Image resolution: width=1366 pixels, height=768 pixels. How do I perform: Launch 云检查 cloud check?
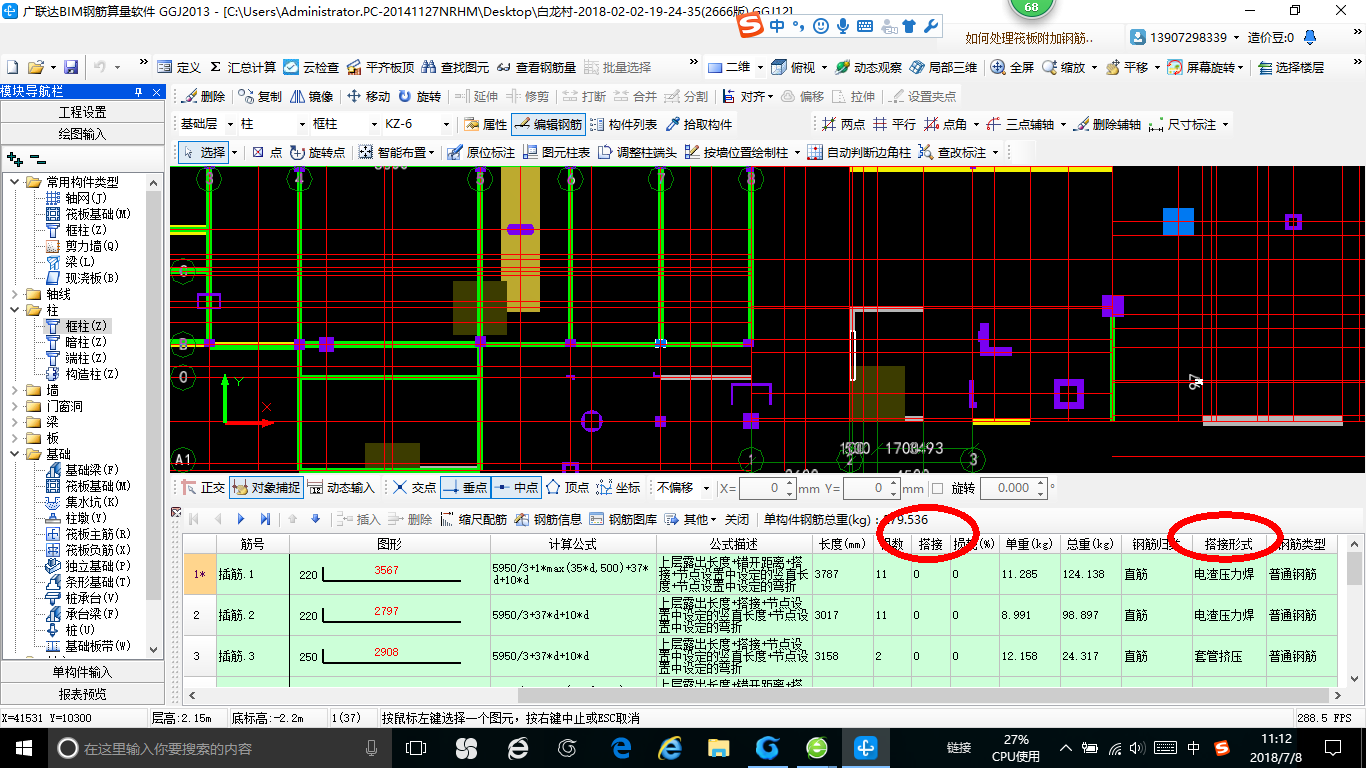[311, 67]
